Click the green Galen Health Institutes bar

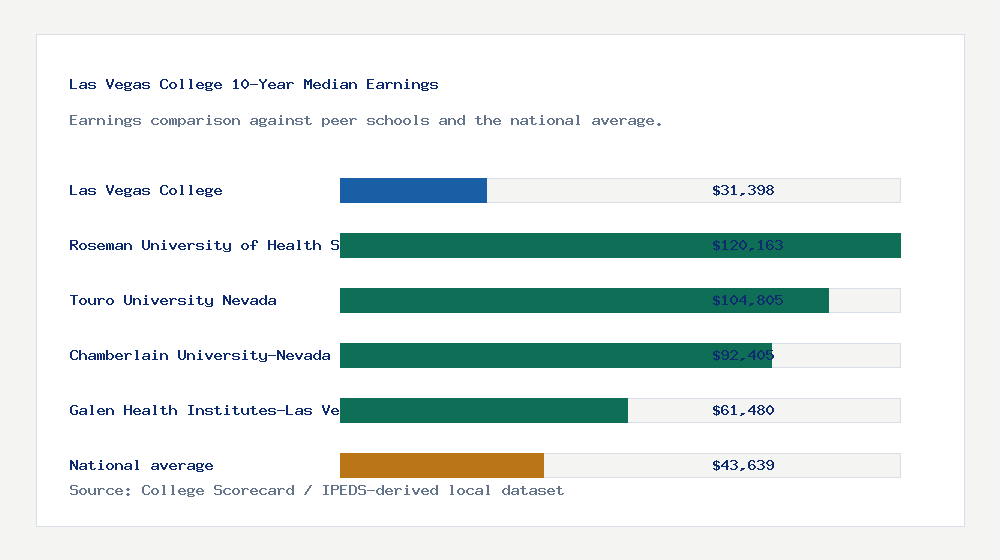(x=484, y=410)
